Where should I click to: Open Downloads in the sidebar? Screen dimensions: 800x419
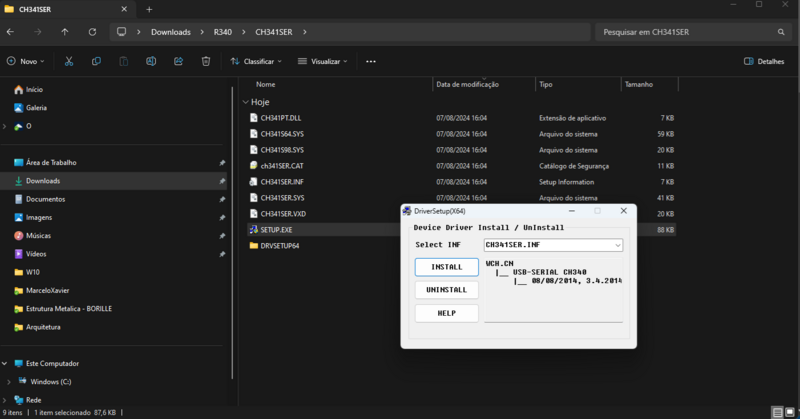click(43, 181)
